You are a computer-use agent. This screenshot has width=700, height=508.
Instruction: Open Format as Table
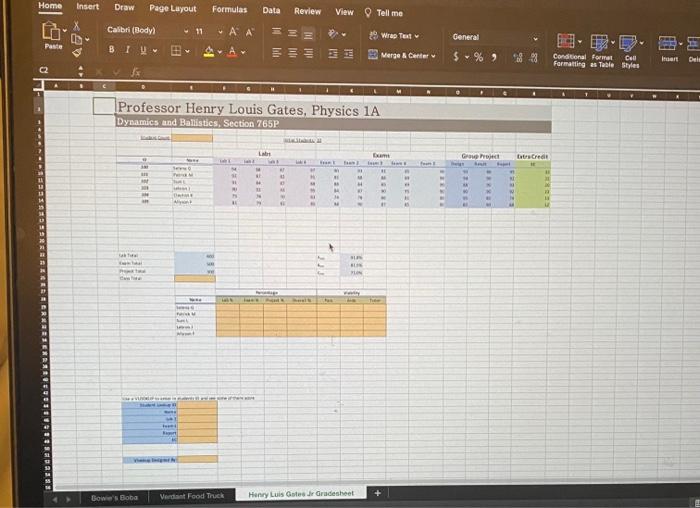click(599, 42)
